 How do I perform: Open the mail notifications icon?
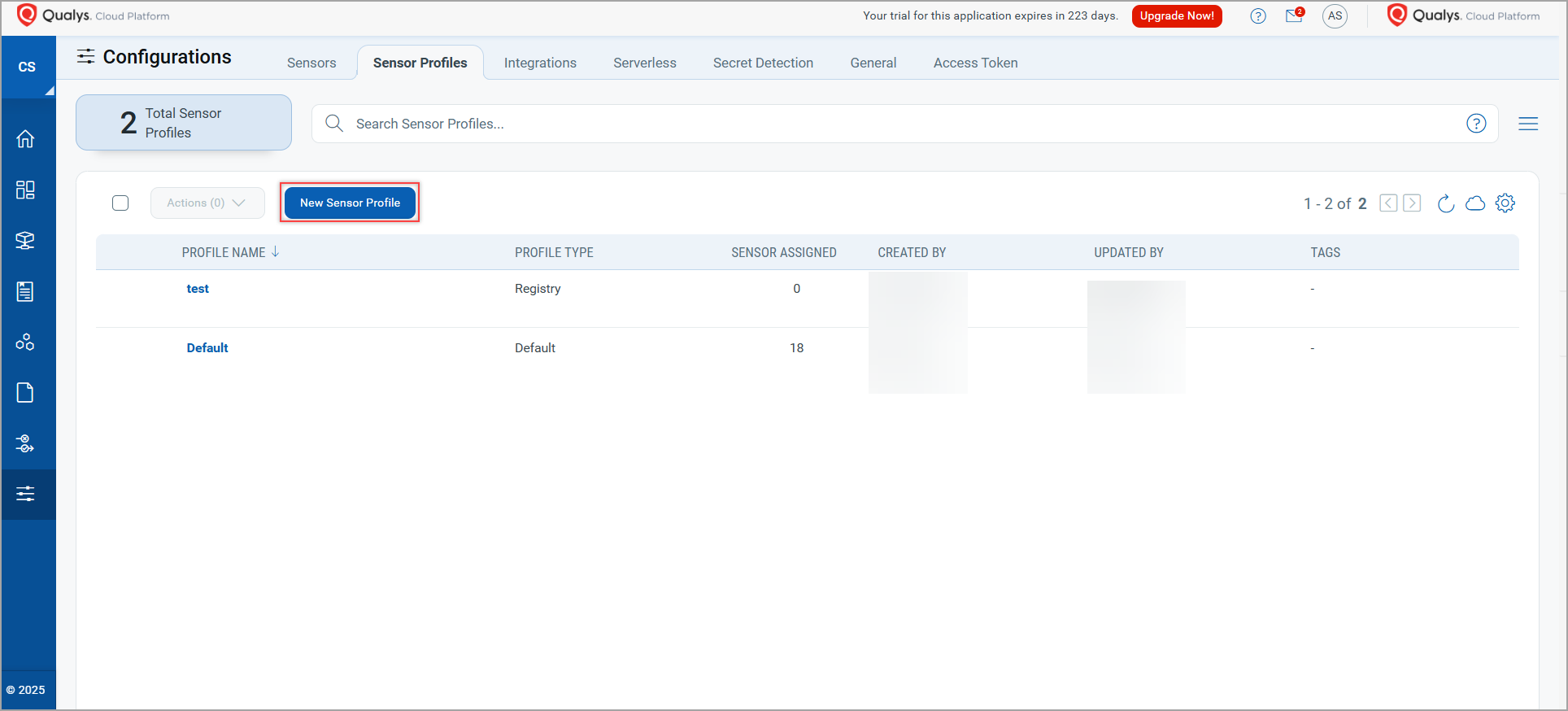(1294, 15)
